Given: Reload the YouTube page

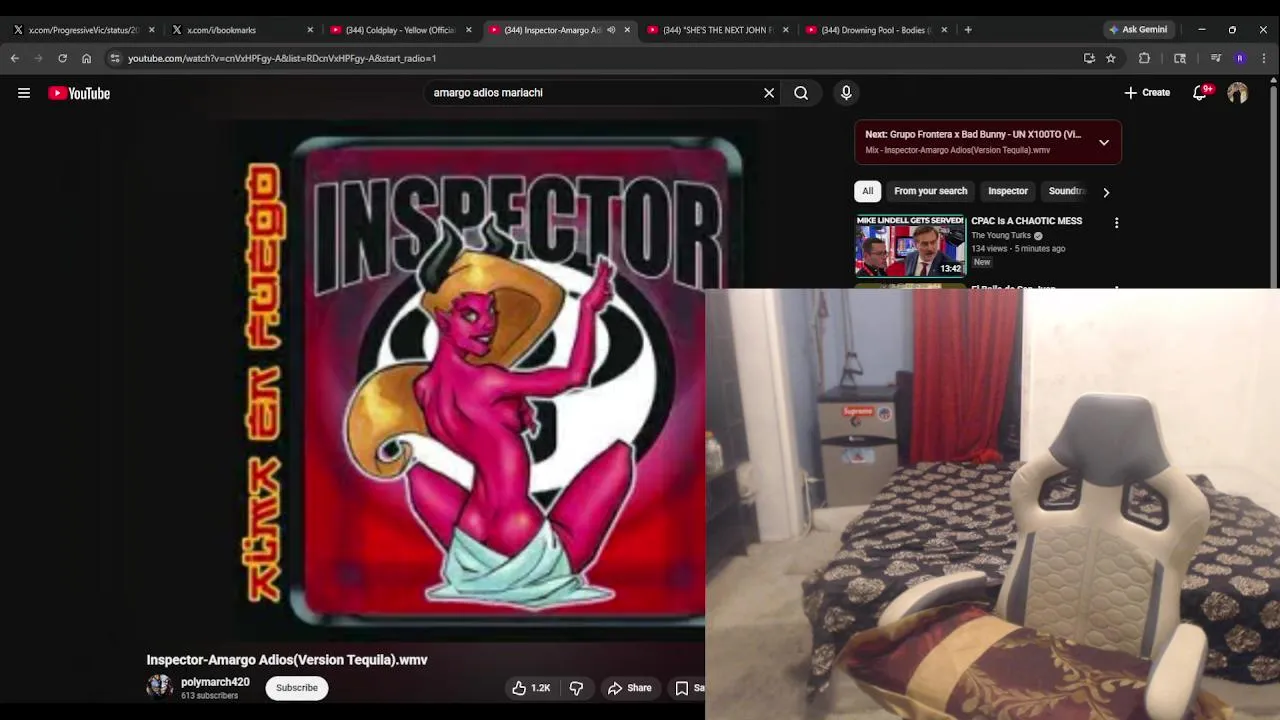Looking at the screenshot, I should (x=62, y=58).
